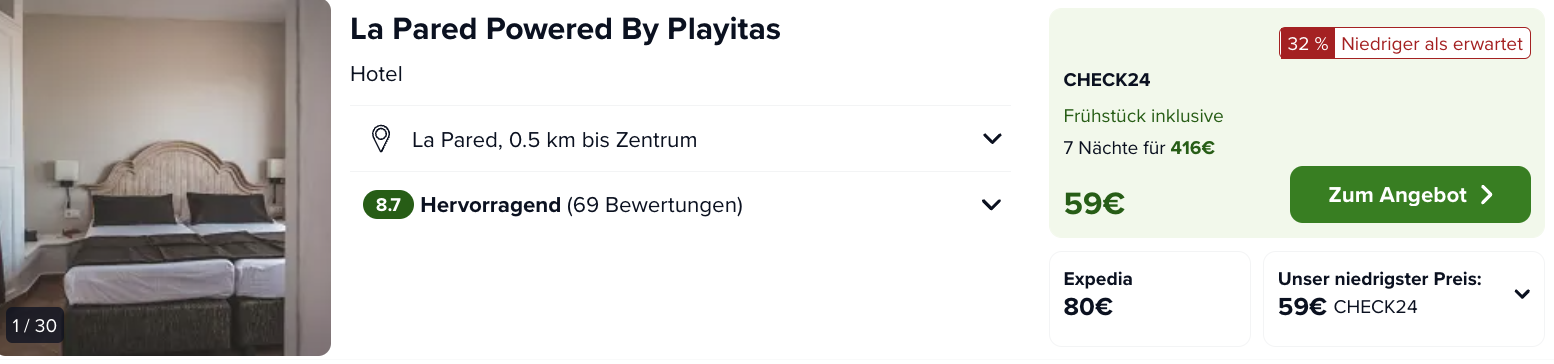Click the Niedriger als erwartet label
1554x364 pixels.
click(x=1432, y=44)
